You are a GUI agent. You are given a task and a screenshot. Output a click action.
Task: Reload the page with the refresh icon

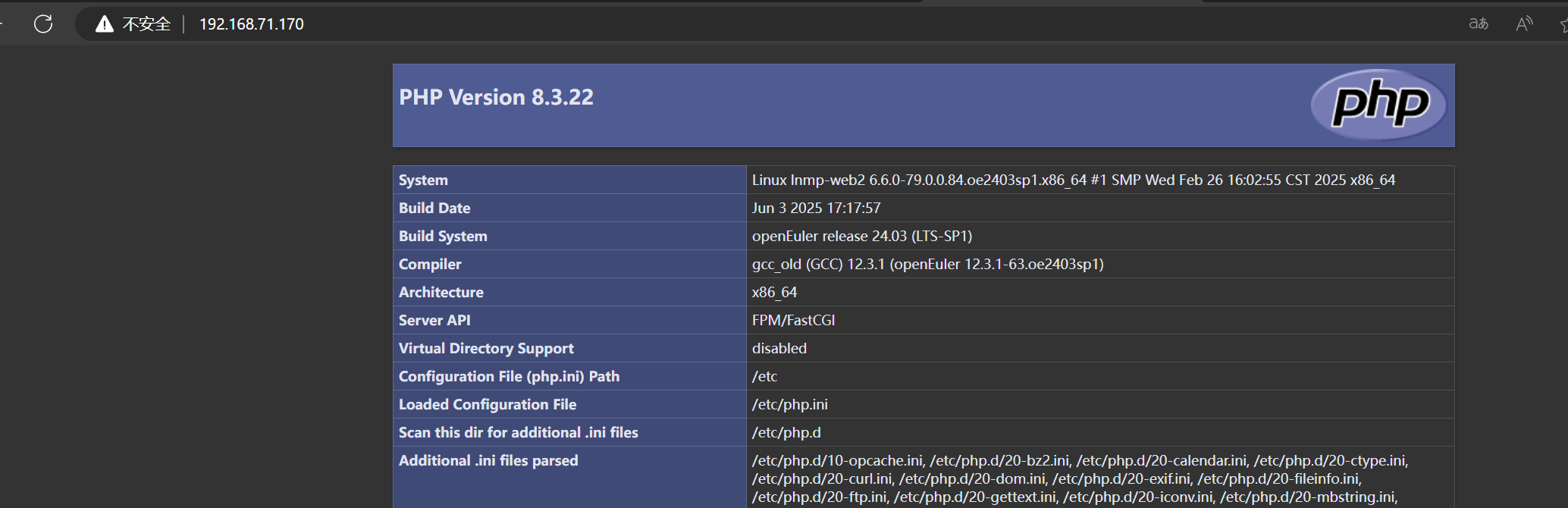43,24
